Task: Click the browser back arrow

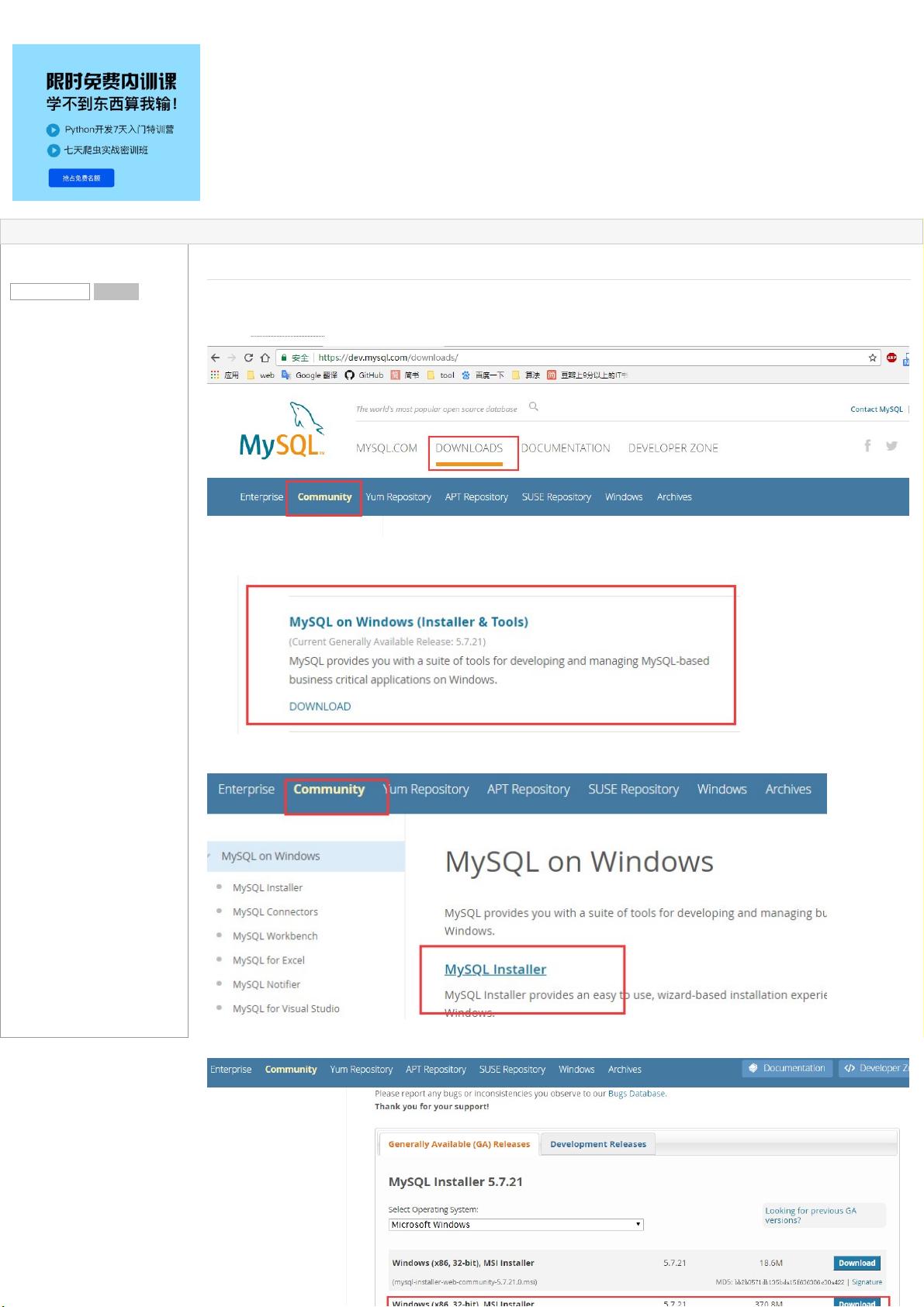Action: [215, 358]
